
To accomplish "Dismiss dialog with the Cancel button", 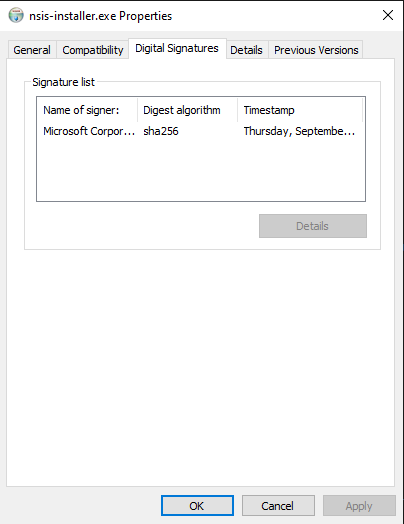I will pos(278,506).
